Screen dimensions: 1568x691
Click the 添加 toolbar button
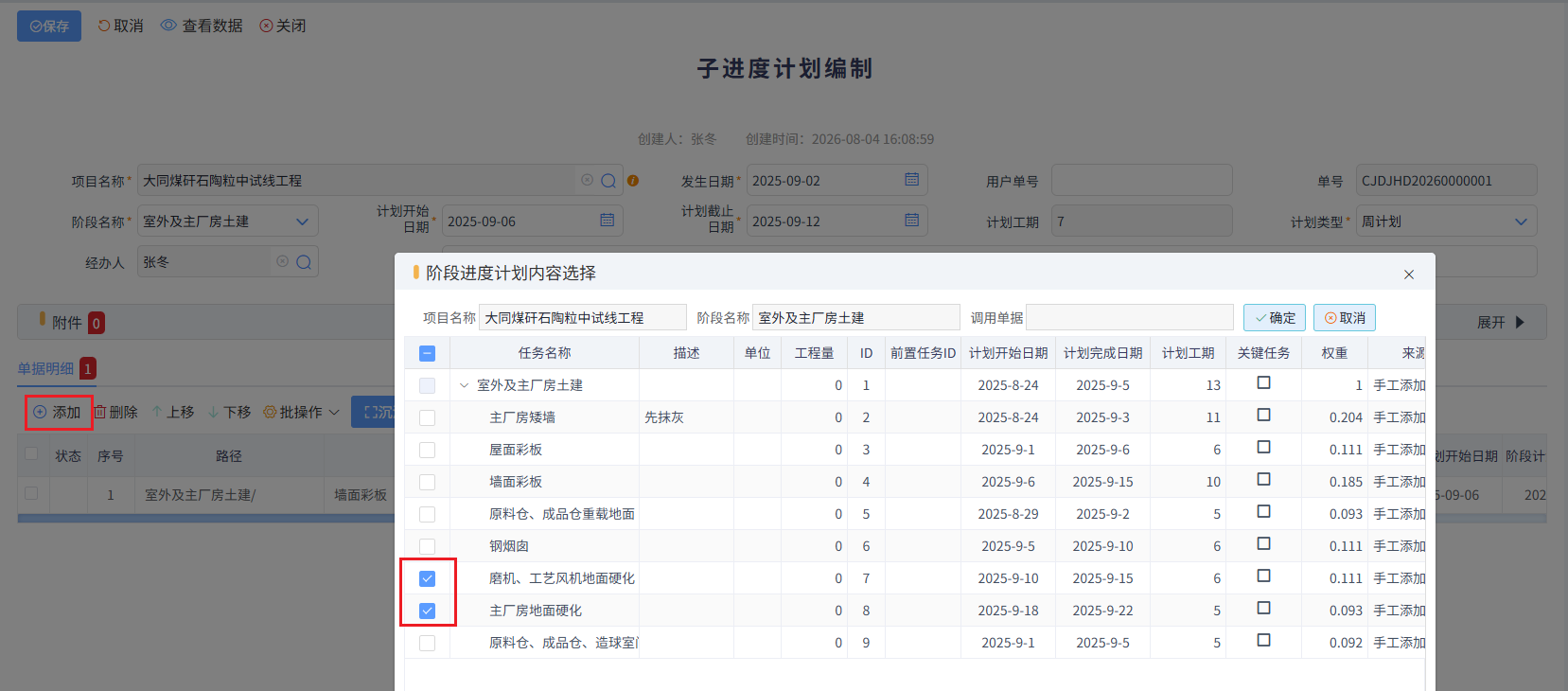[x=58, y=413]
